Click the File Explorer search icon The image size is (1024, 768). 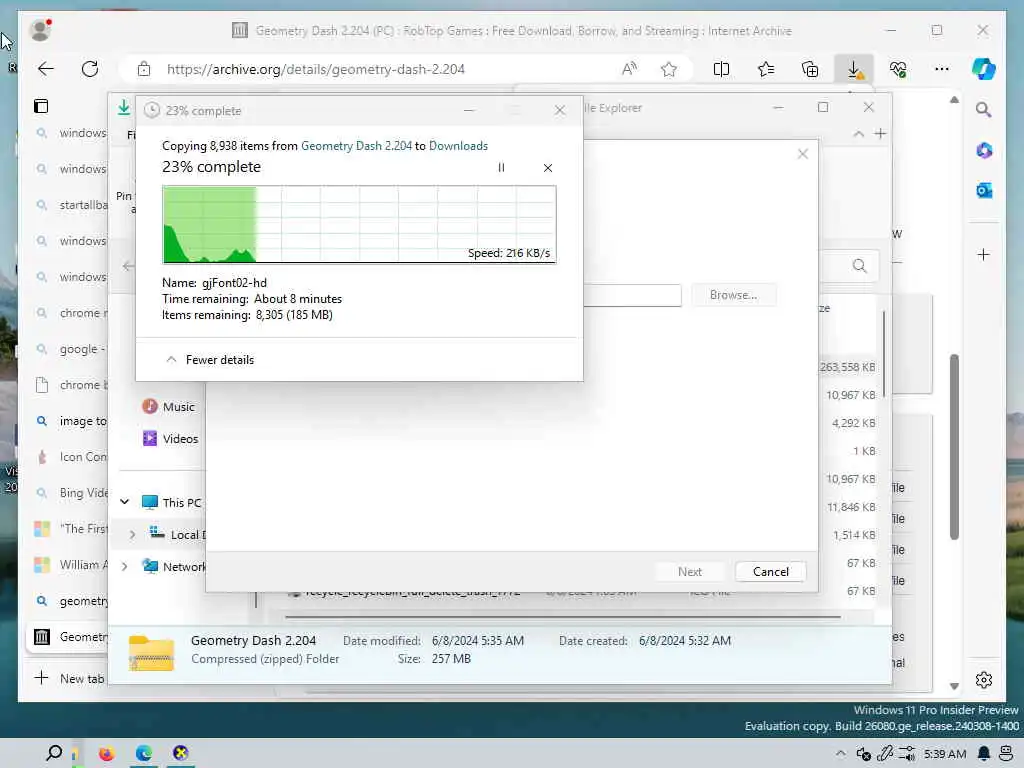859,266
